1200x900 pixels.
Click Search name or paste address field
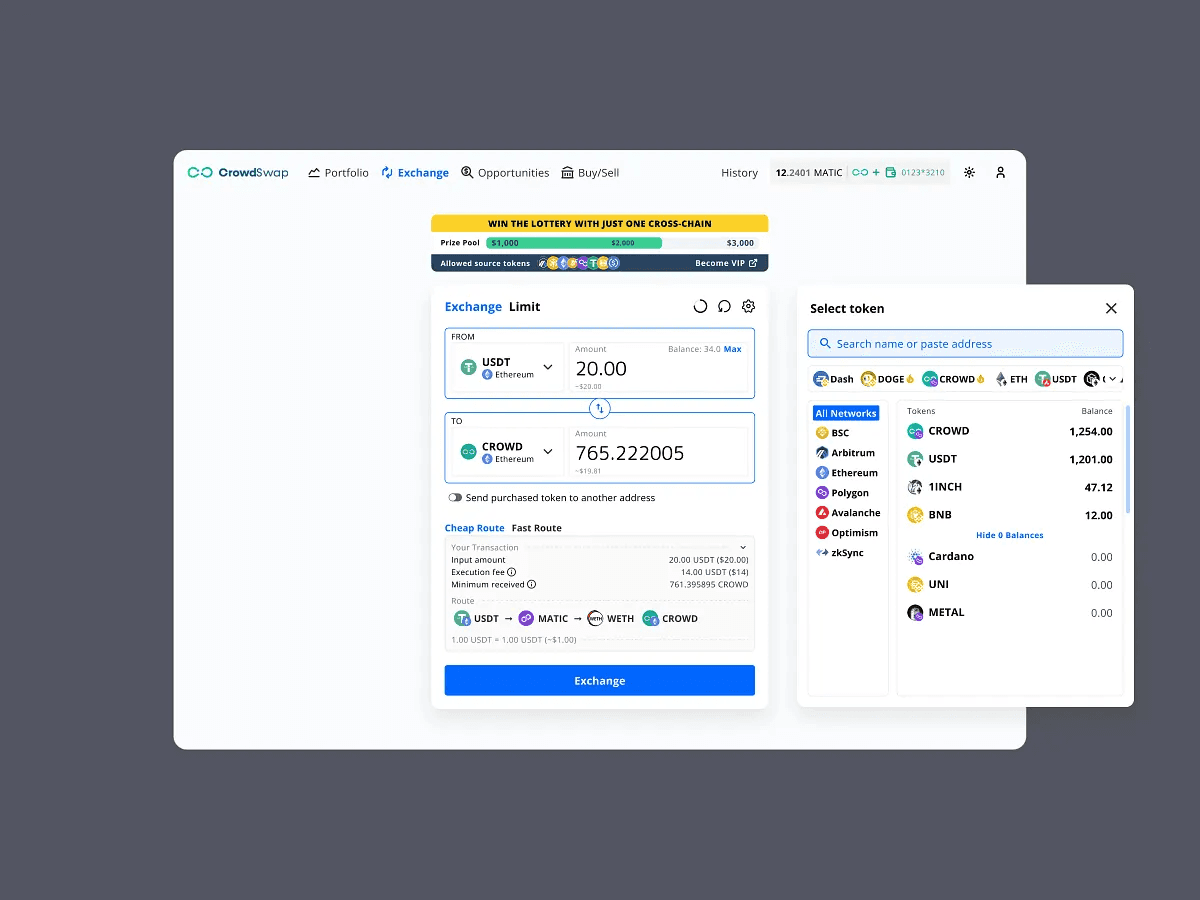tap(965, 344)
